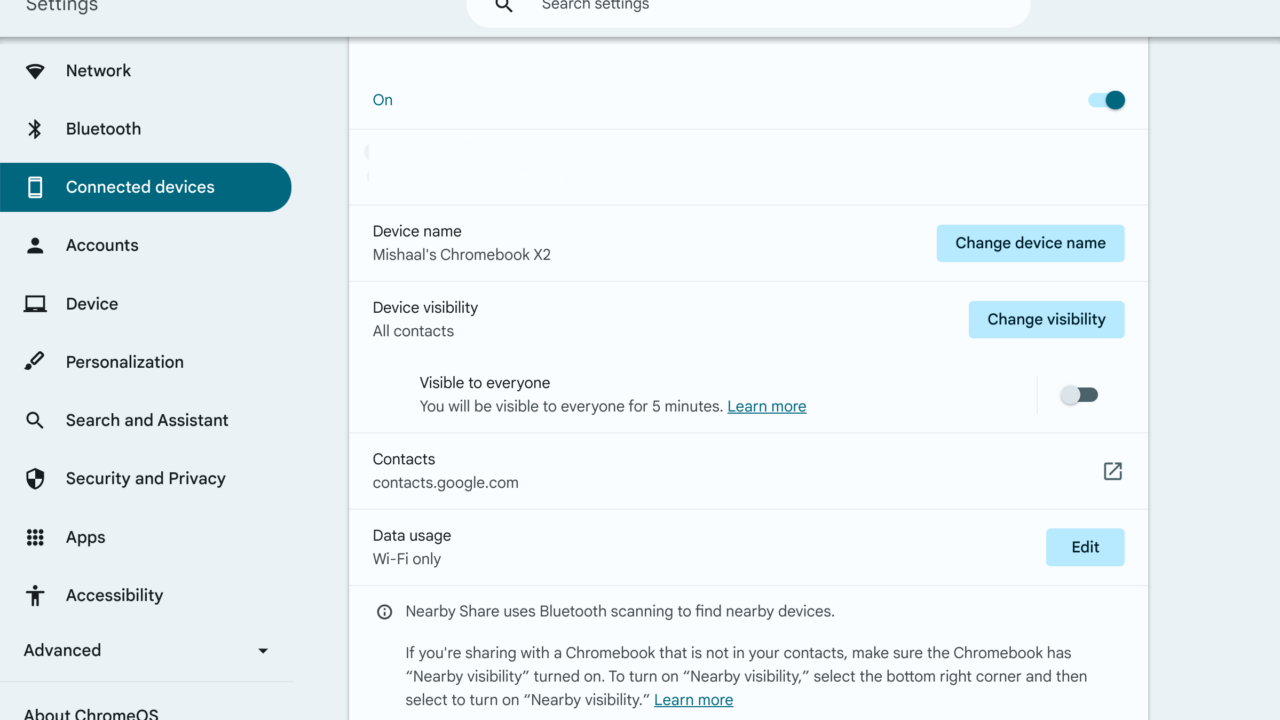Click the Security and Privacy shield icon
The height and width of the screenshot is (720, 1280).
[35, 479]
